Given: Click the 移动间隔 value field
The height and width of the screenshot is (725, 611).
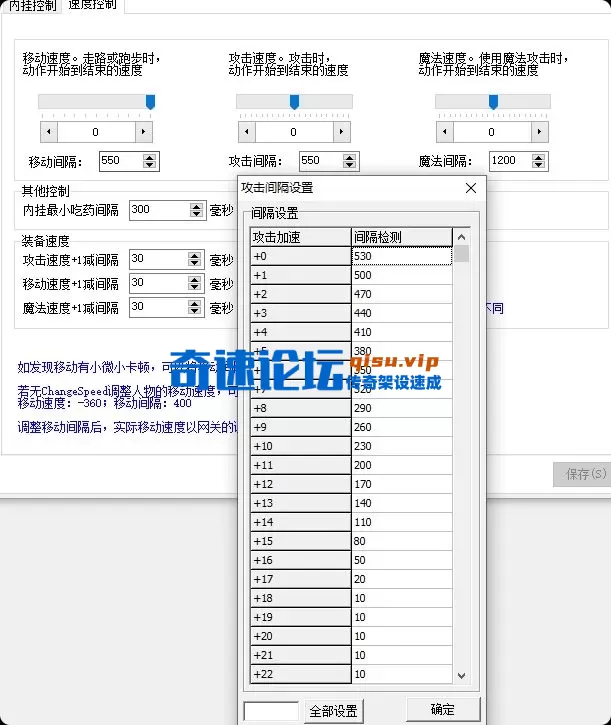Looking at the screenshot, I should [x=120, y=161].
